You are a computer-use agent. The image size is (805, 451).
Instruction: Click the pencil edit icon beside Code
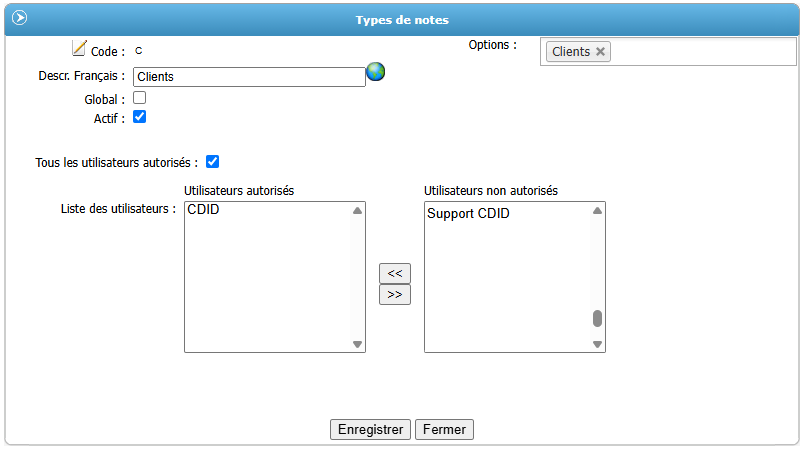(80, 48)
